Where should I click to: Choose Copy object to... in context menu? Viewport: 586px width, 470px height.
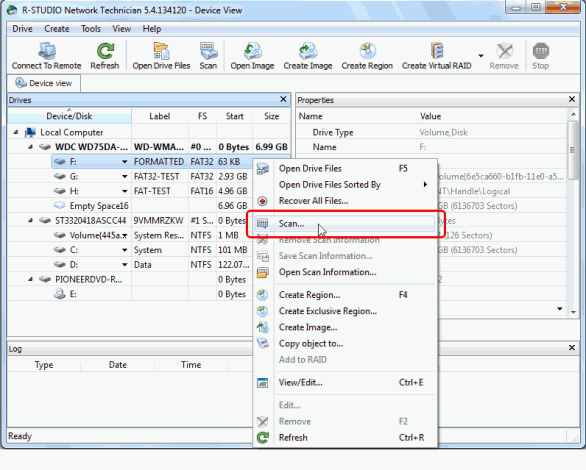coord(345,343)
